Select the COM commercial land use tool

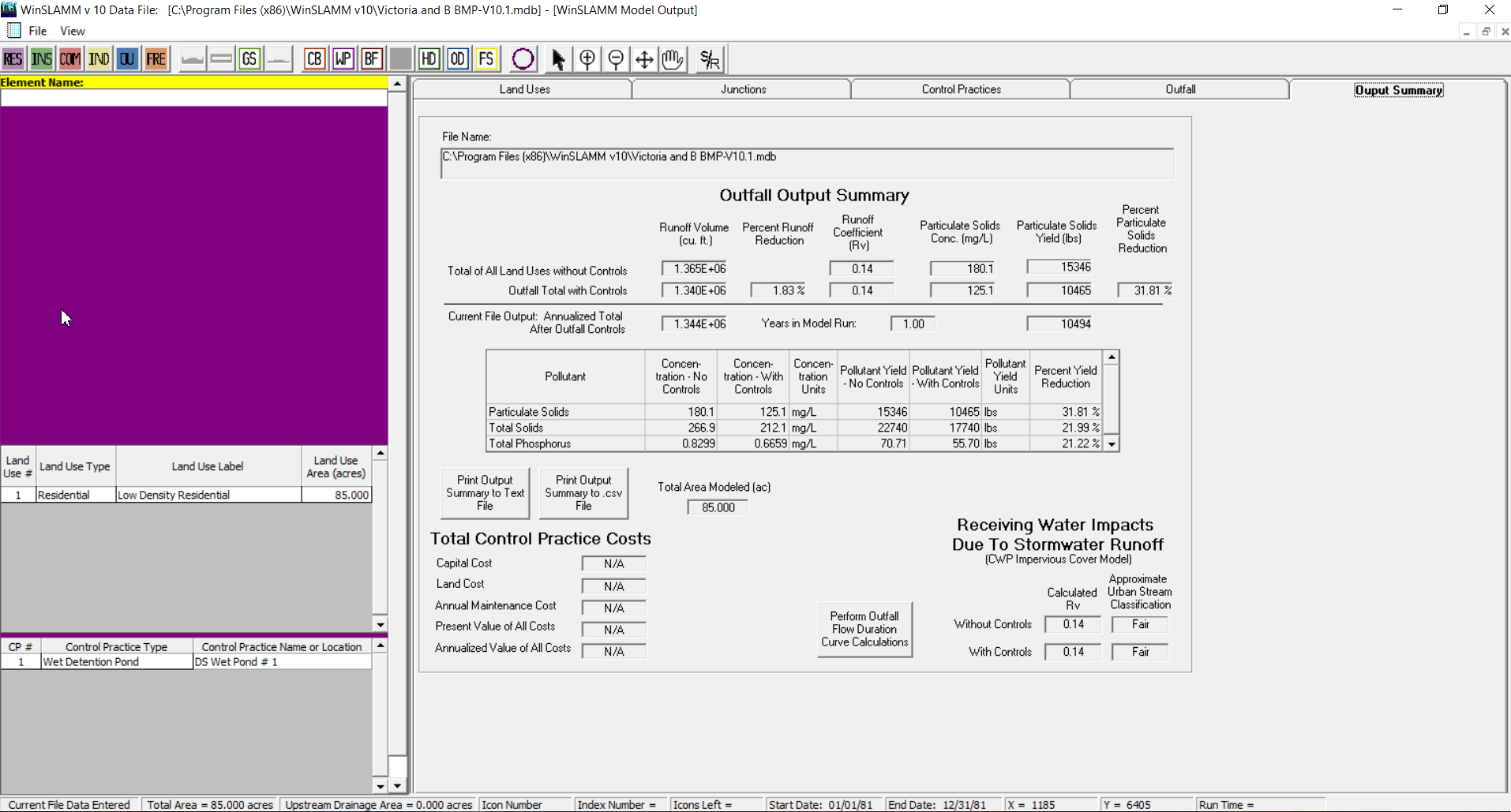pos(70,58)
